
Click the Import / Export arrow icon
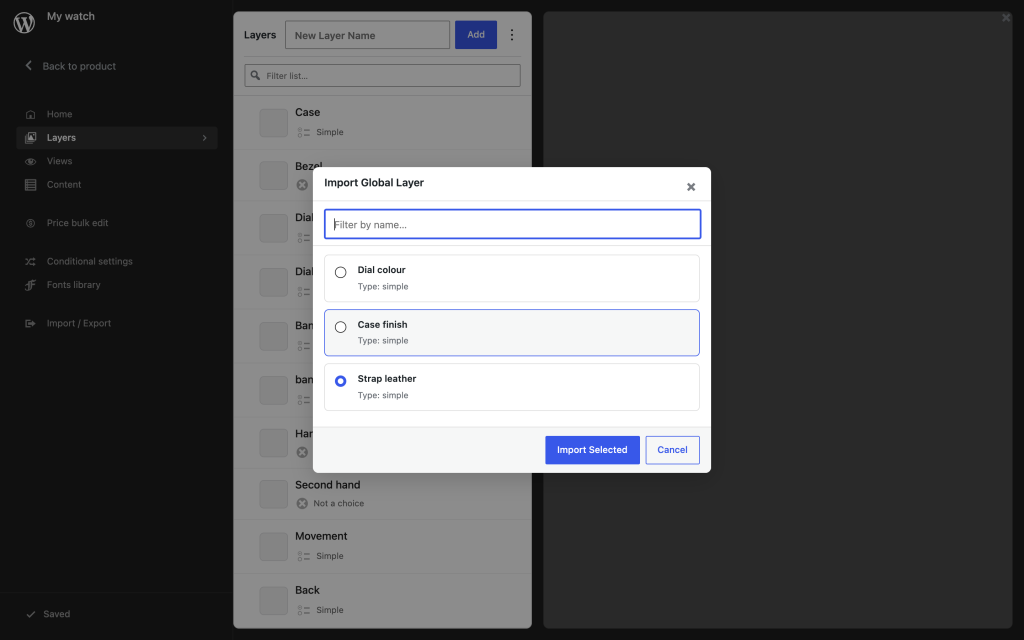30,323
